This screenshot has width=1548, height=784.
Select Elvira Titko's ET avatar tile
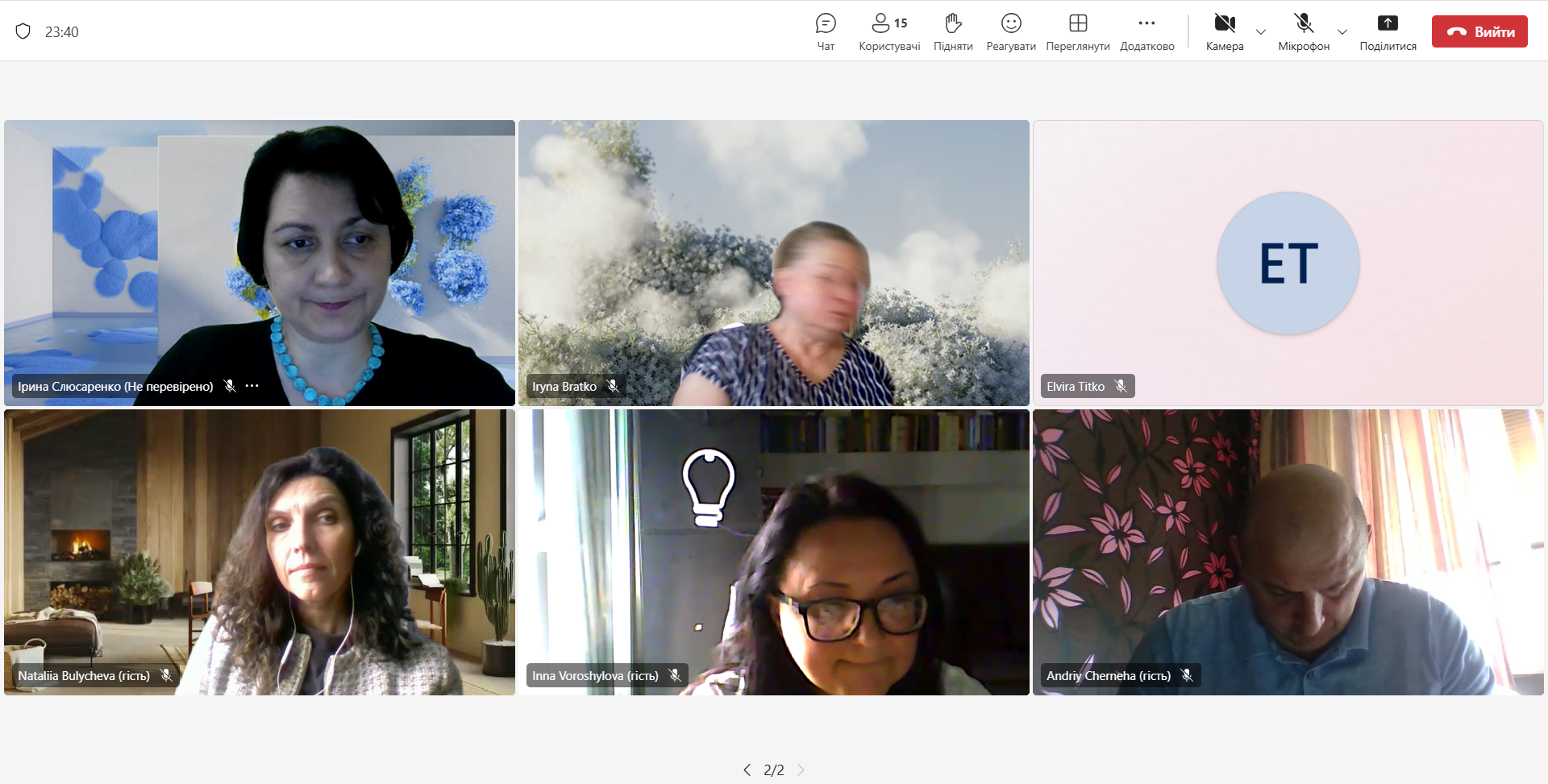[1288, 263]
